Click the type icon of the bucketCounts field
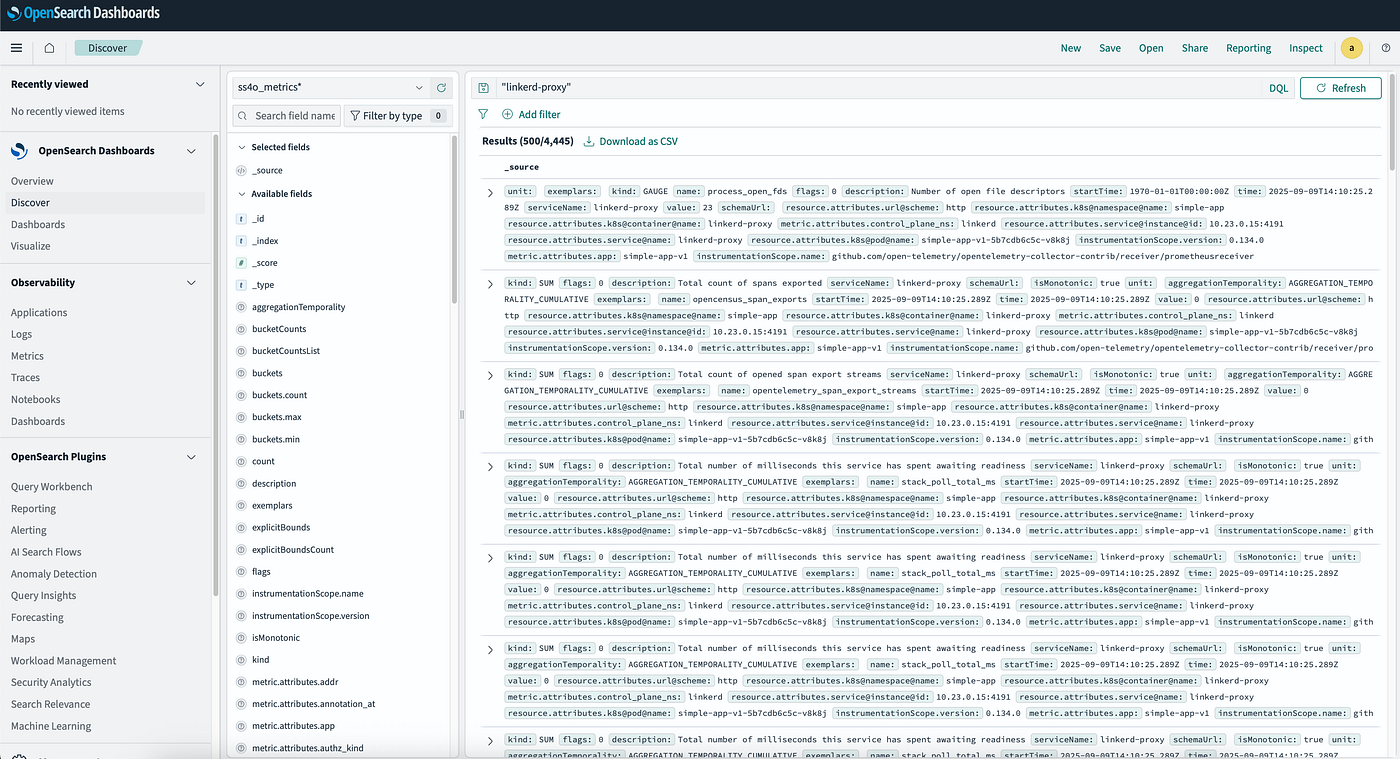The image size is (1400, 759). point(241,329)
